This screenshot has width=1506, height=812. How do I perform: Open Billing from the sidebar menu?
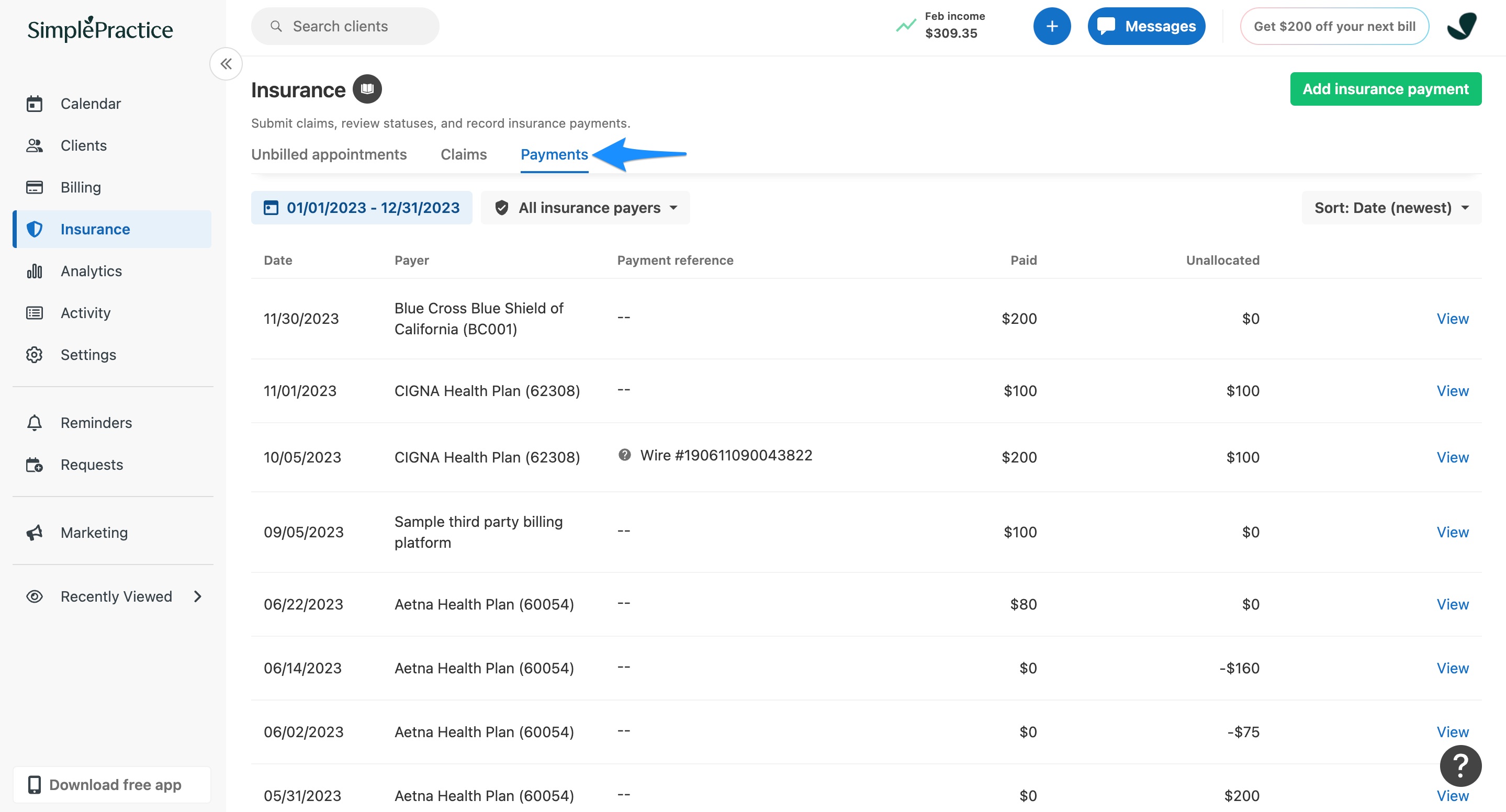113,188
